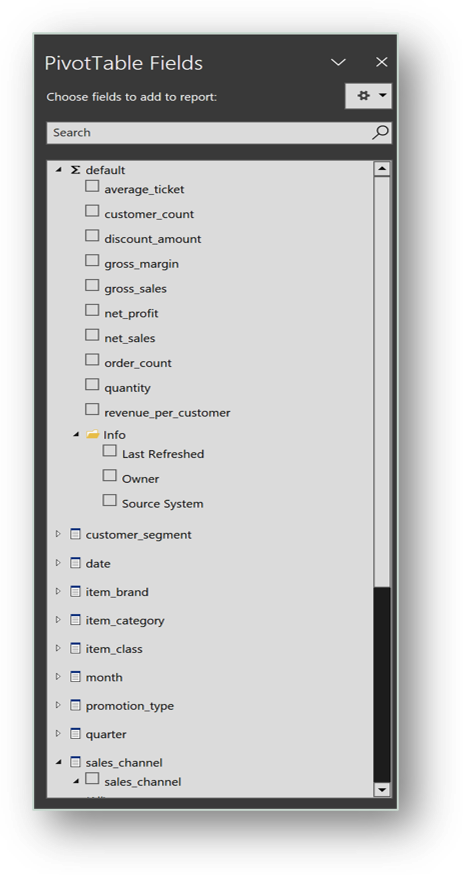
Task: Expand the customer_segment table
Action: pyautogui.click(x=58, y=534)
